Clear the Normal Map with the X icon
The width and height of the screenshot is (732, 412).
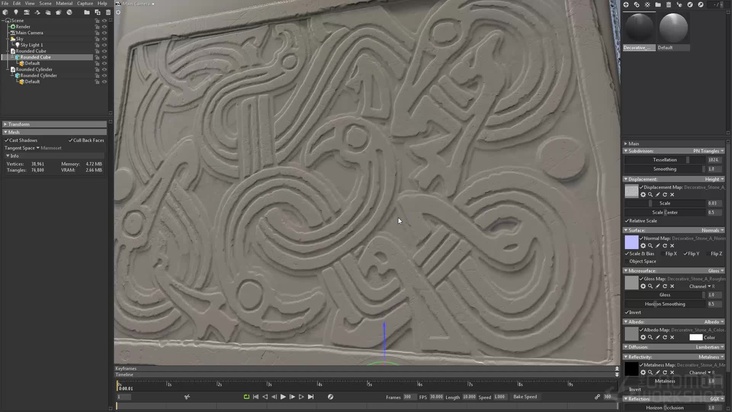pos(672,245)
